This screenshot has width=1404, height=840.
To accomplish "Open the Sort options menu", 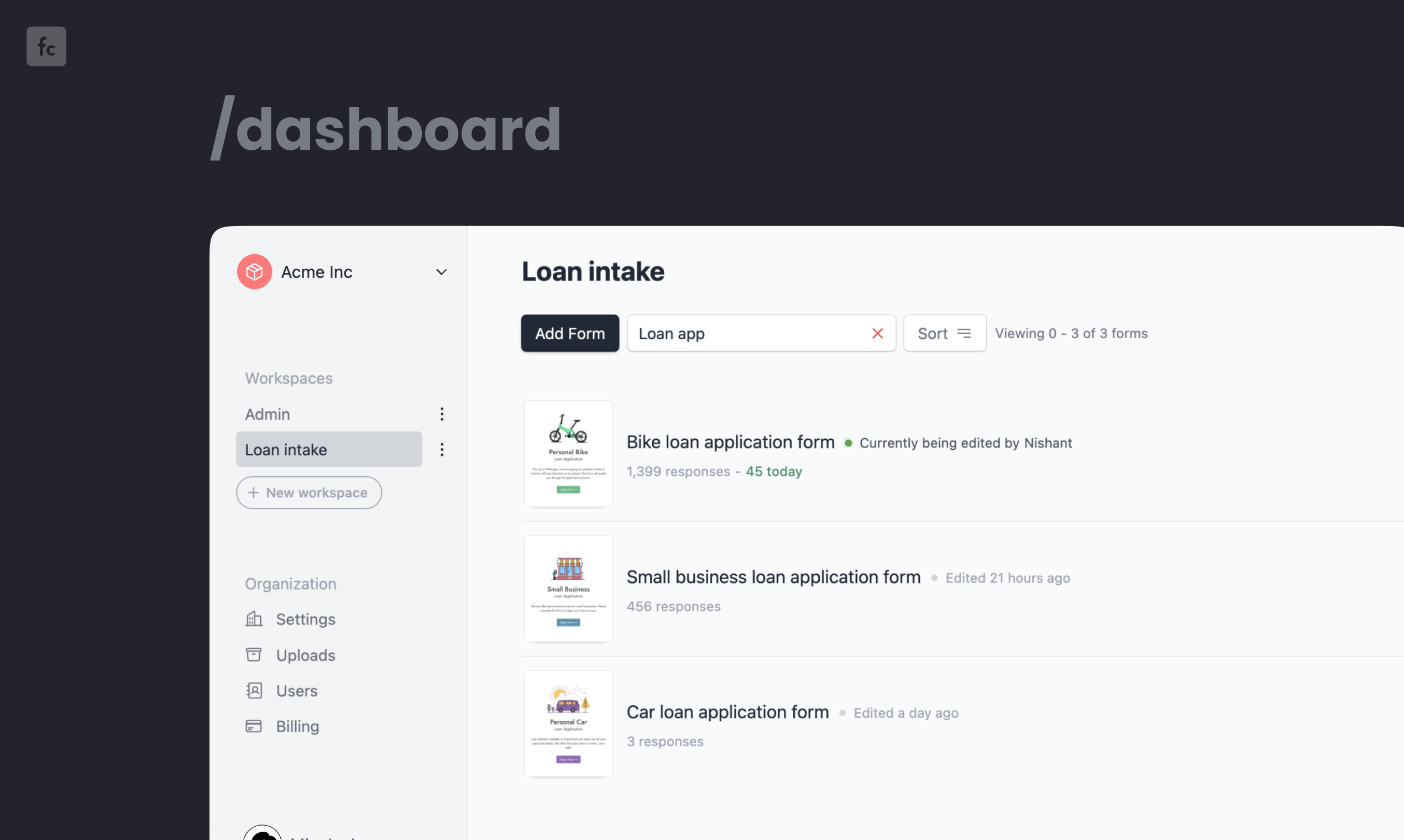I will 944,332.
